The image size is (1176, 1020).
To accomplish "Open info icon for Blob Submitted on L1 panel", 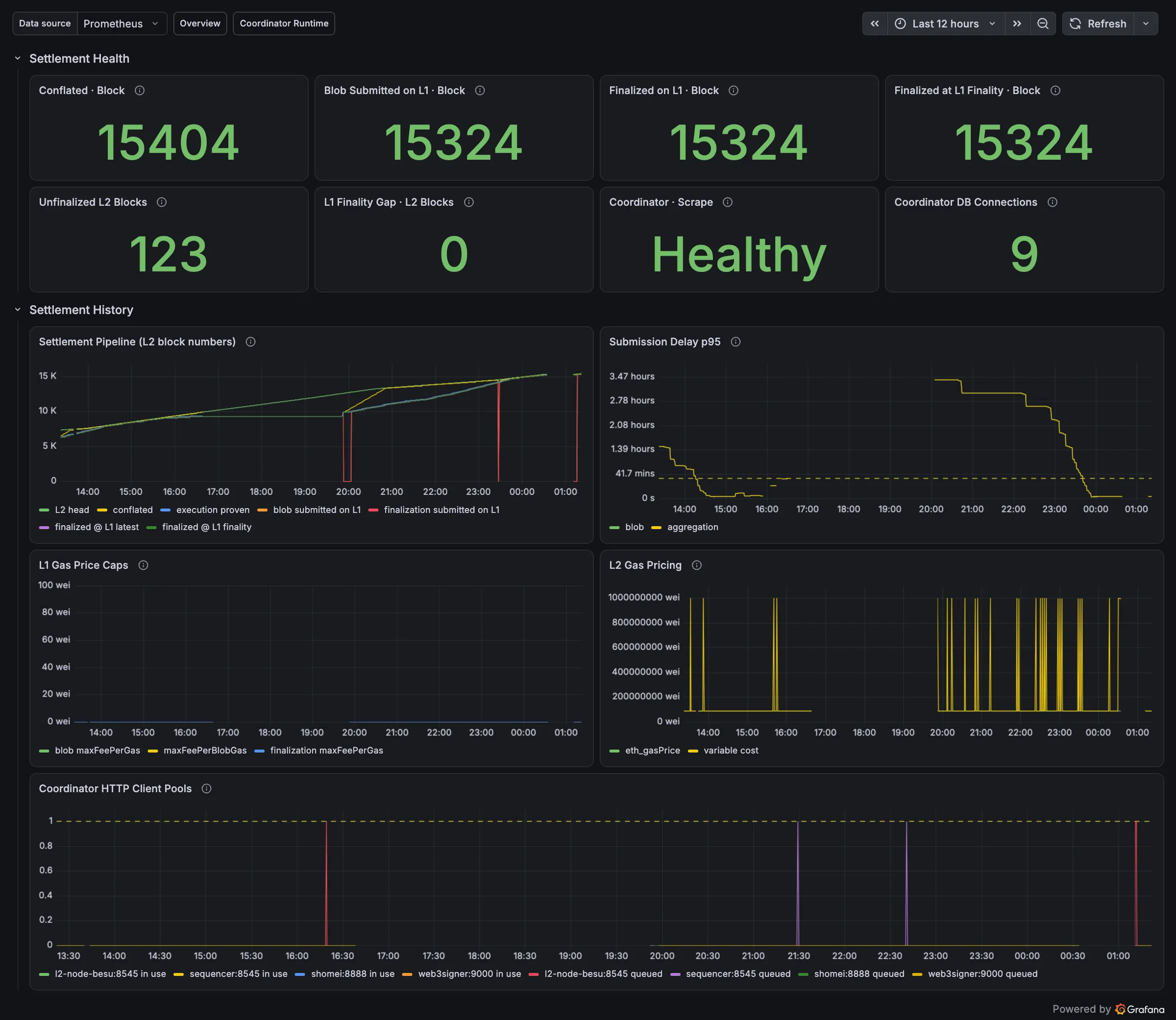I will [480, 91].
